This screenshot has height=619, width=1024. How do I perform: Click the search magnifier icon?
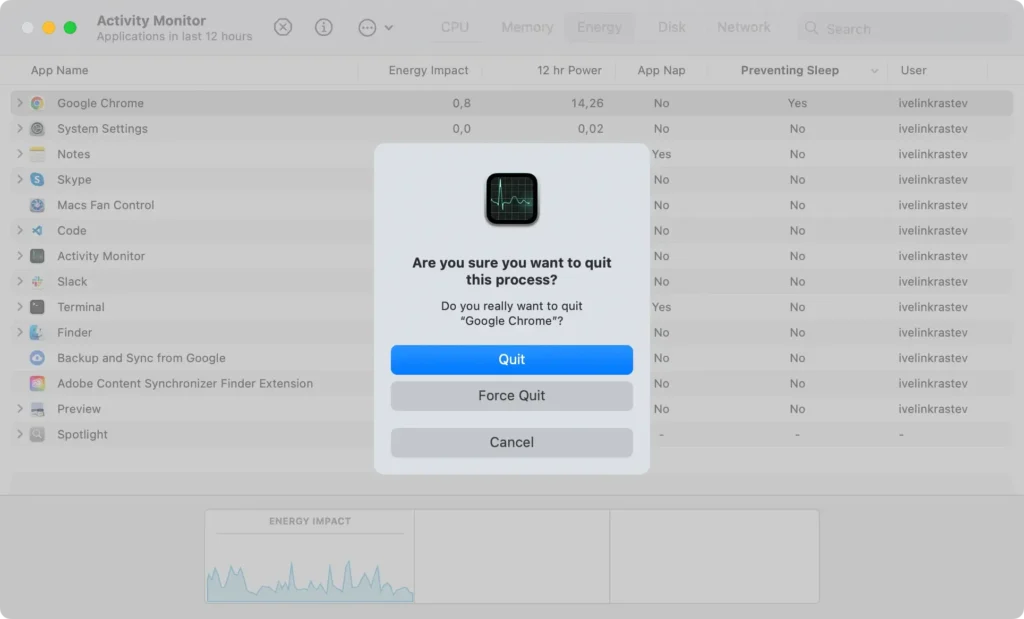811,28
